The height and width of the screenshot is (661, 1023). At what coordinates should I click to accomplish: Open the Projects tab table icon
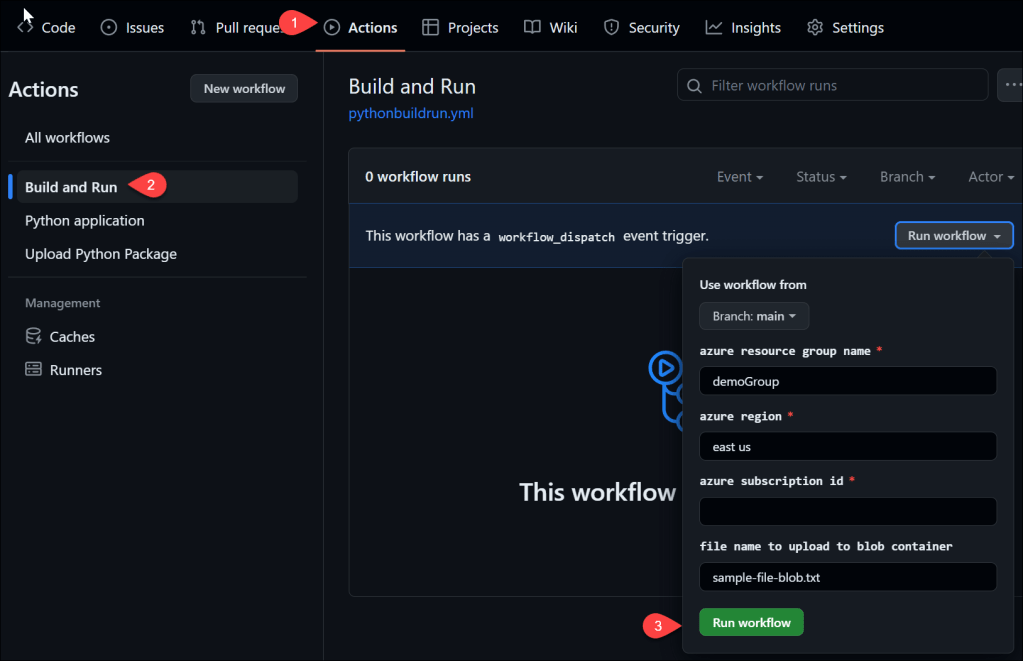click(x=431, y=28)
